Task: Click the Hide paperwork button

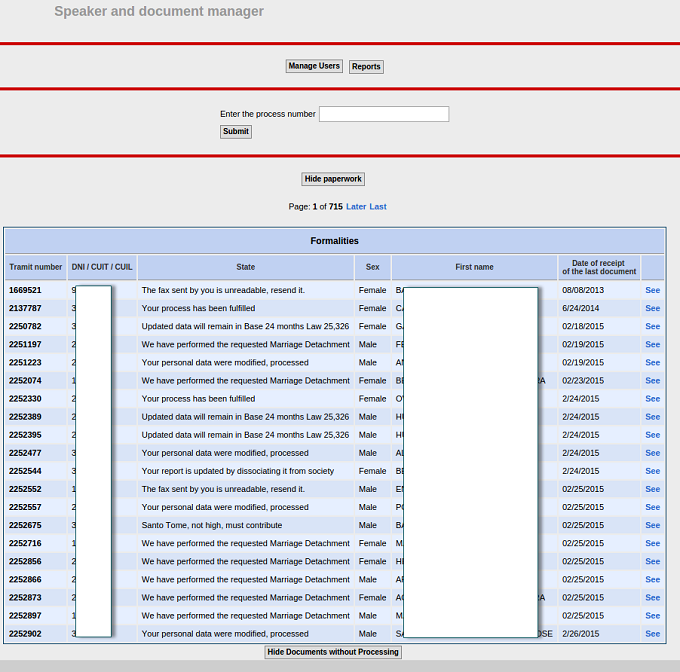Action: click(333, 179)
